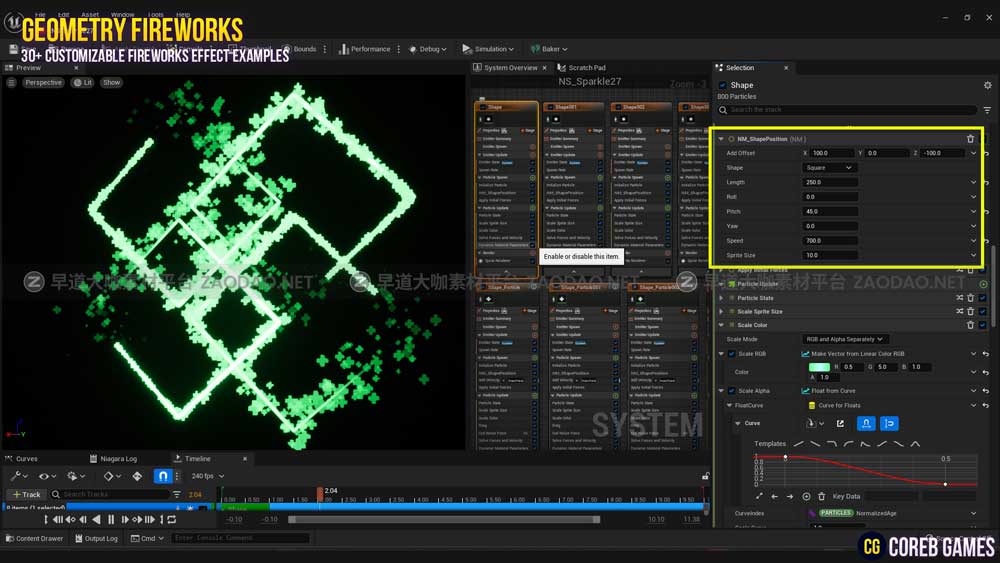The height and width of the screenshot is (563, 1000).
Task: Open the Debug dropdown in toolbar
Action: pos(428,49)
